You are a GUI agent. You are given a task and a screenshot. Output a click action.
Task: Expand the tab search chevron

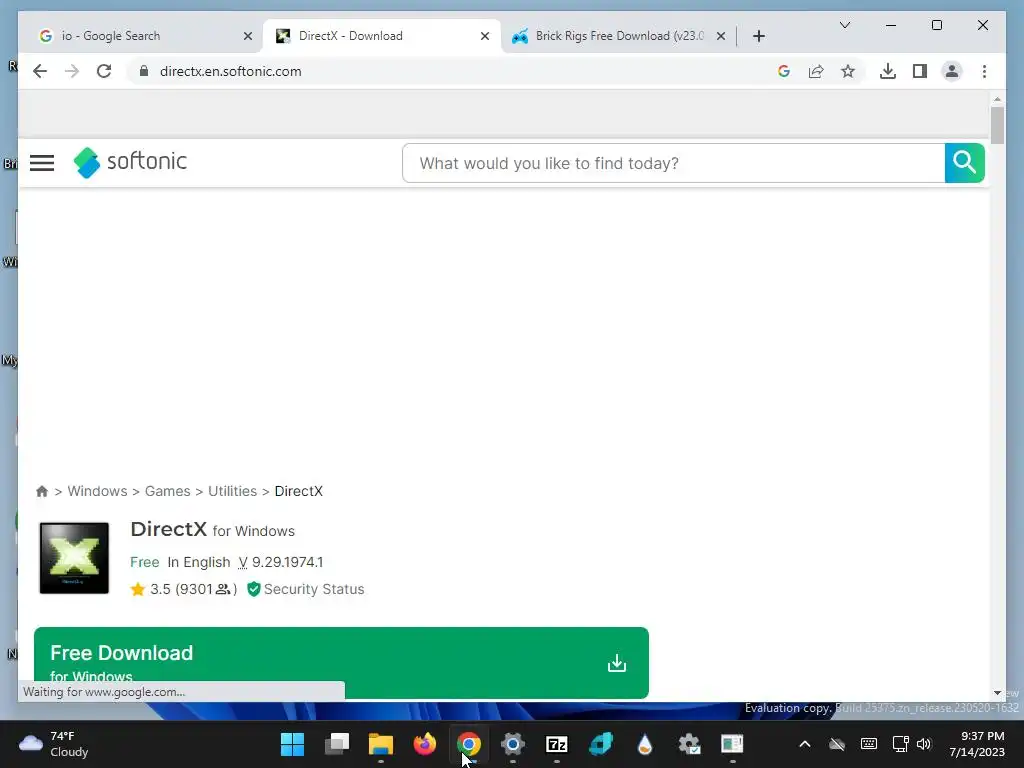pos(844,25)
